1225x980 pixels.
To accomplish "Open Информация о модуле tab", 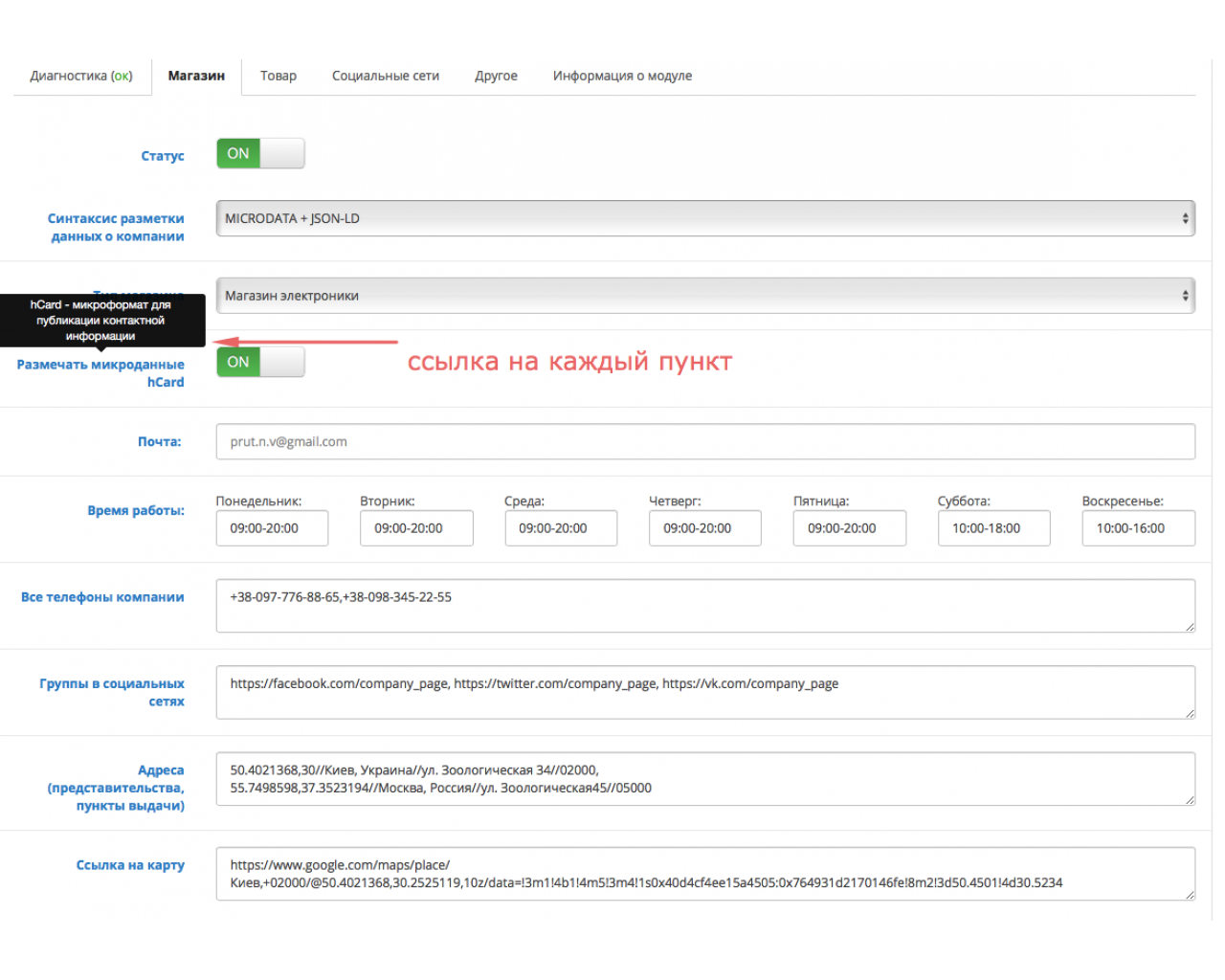I will click(x=622, y=76).
